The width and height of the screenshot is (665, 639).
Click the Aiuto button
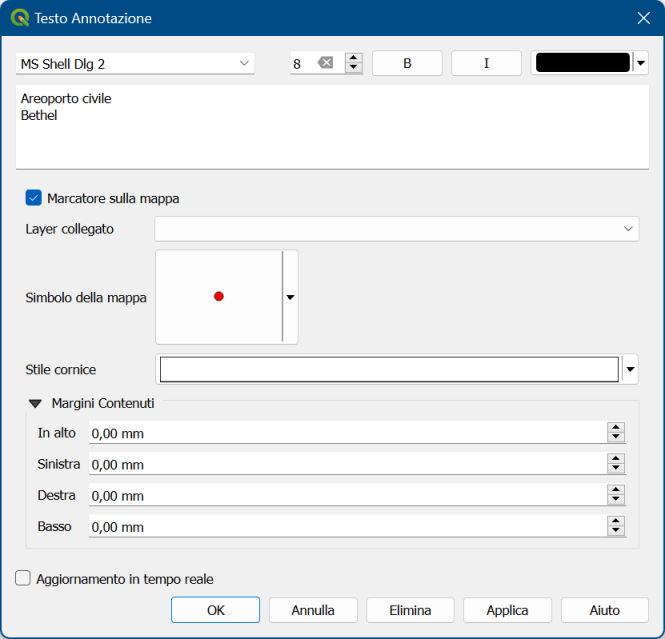point(605,610)
